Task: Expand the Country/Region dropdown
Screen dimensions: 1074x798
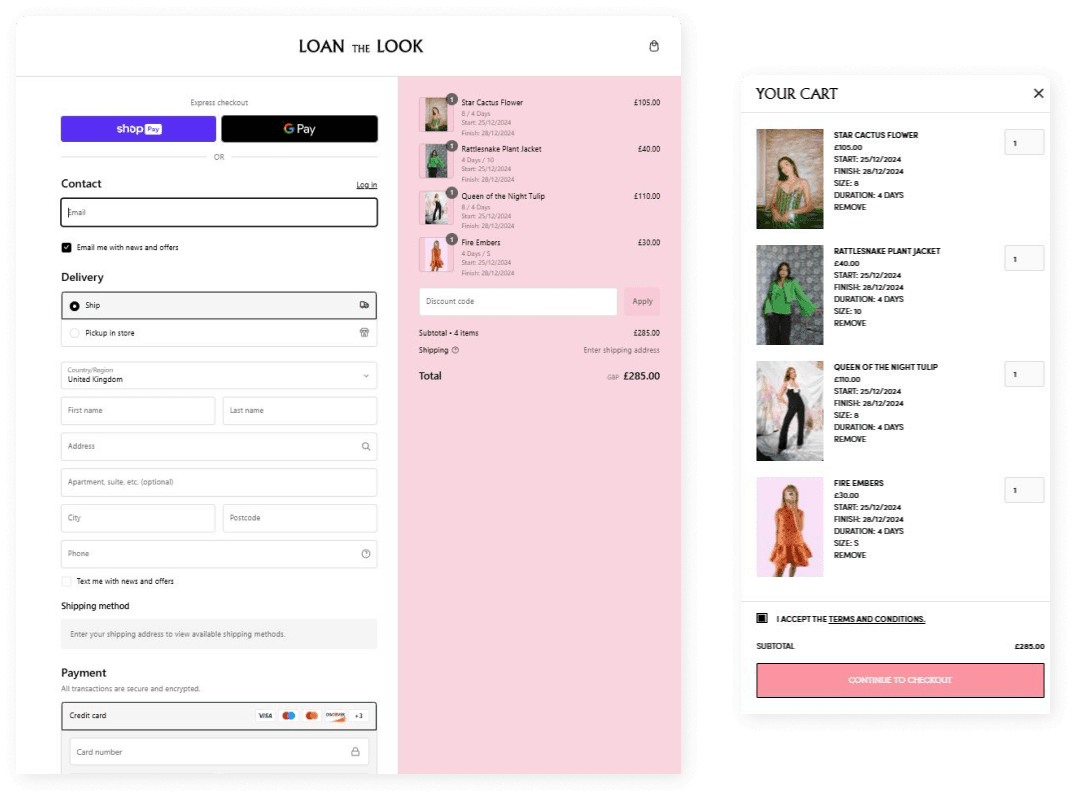Action: [x=219, y=376]
